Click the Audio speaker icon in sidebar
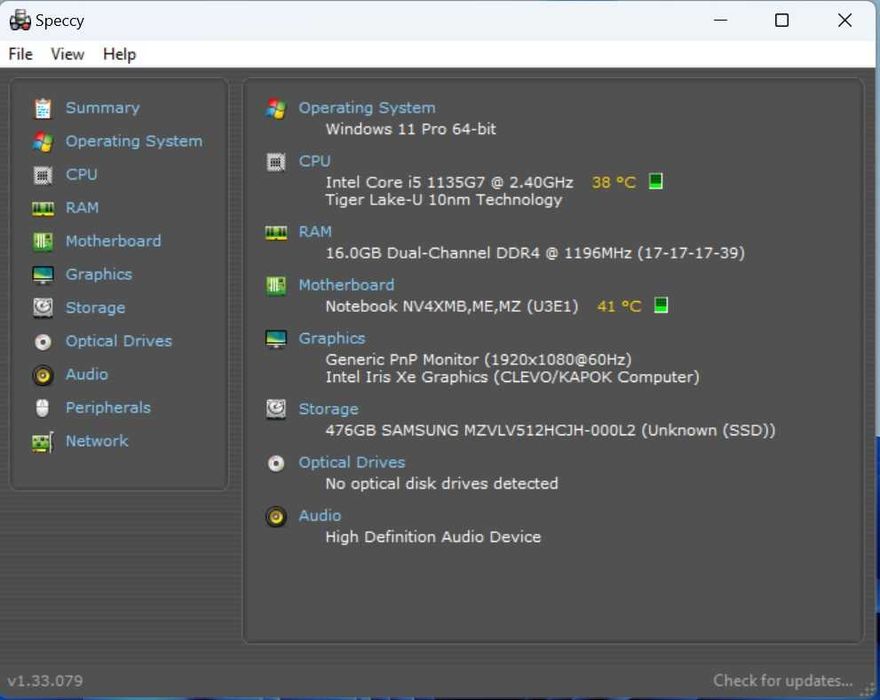The height and width of the screenshot is (700, 880). [43, 375]
